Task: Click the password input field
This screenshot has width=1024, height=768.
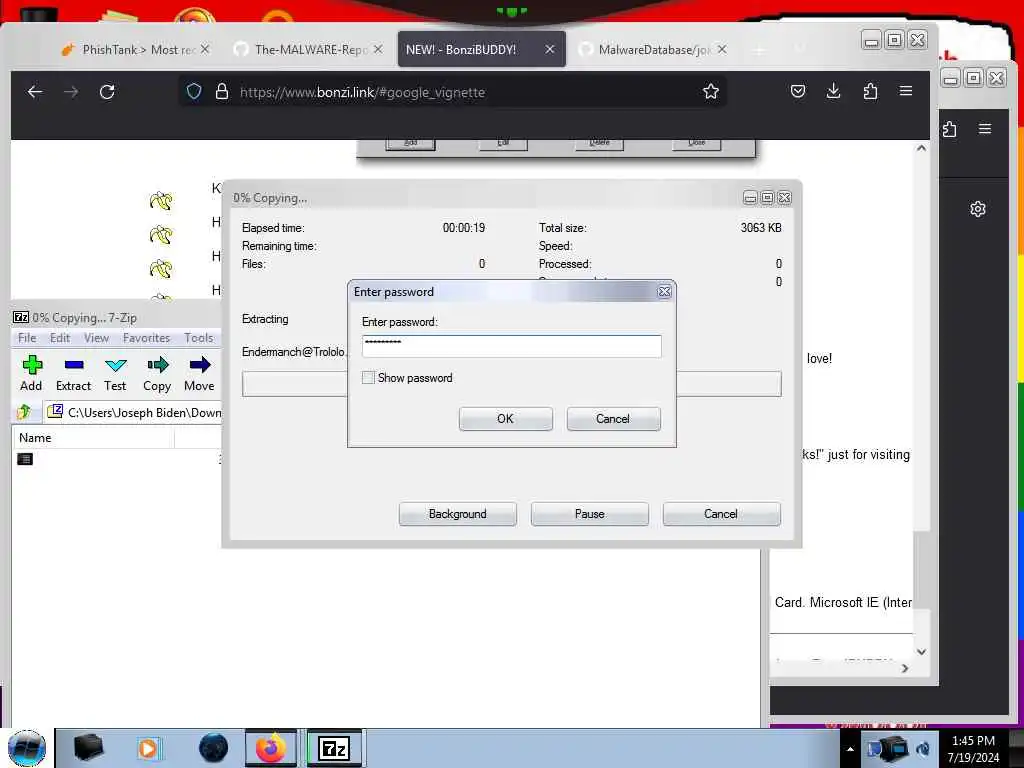Action: coord(511,346)
